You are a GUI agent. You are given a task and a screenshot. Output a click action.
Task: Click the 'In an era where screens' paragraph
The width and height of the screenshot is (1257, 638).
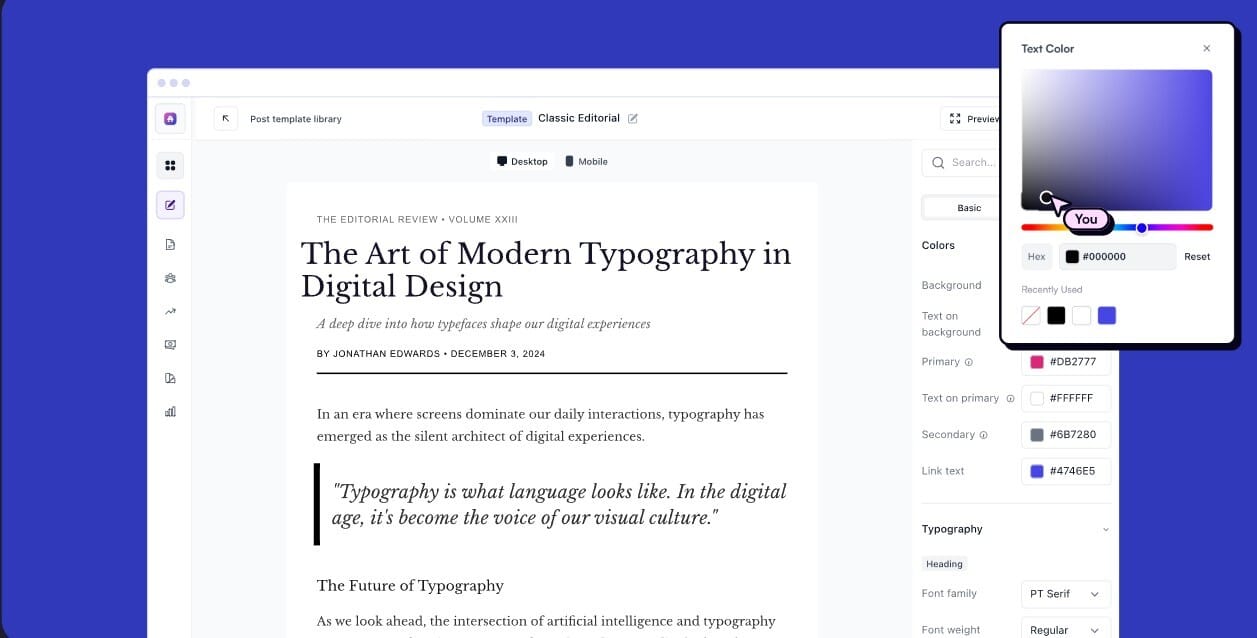(x=541, y=425)
